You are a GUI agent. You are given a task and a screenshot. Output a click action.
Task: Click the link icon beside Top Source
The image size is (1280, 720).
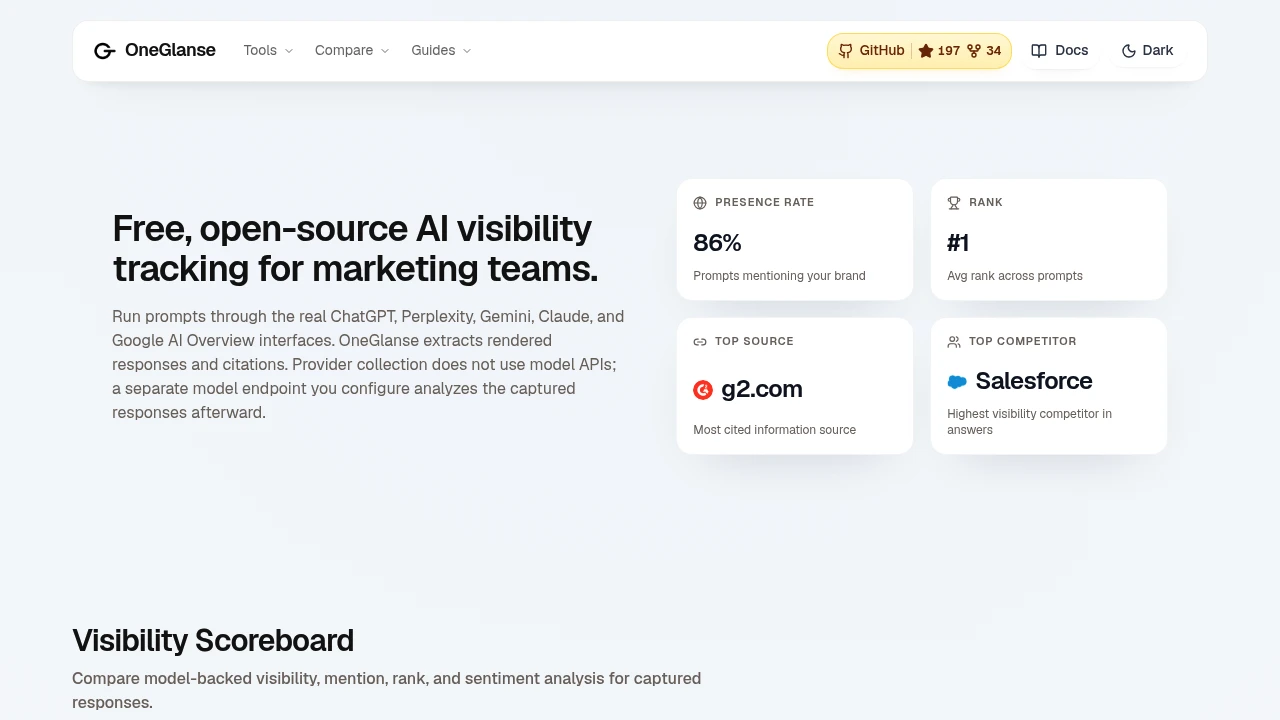coord(700,342)
